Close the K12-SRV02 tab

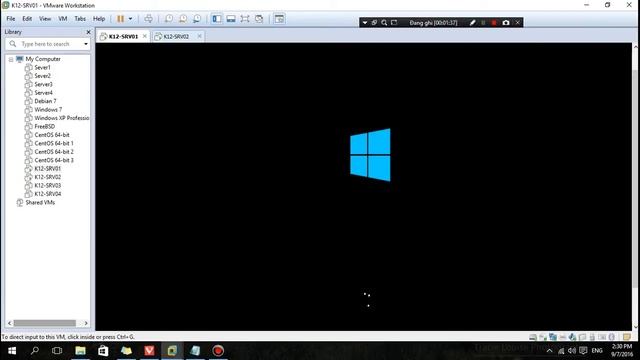[199, 36]
